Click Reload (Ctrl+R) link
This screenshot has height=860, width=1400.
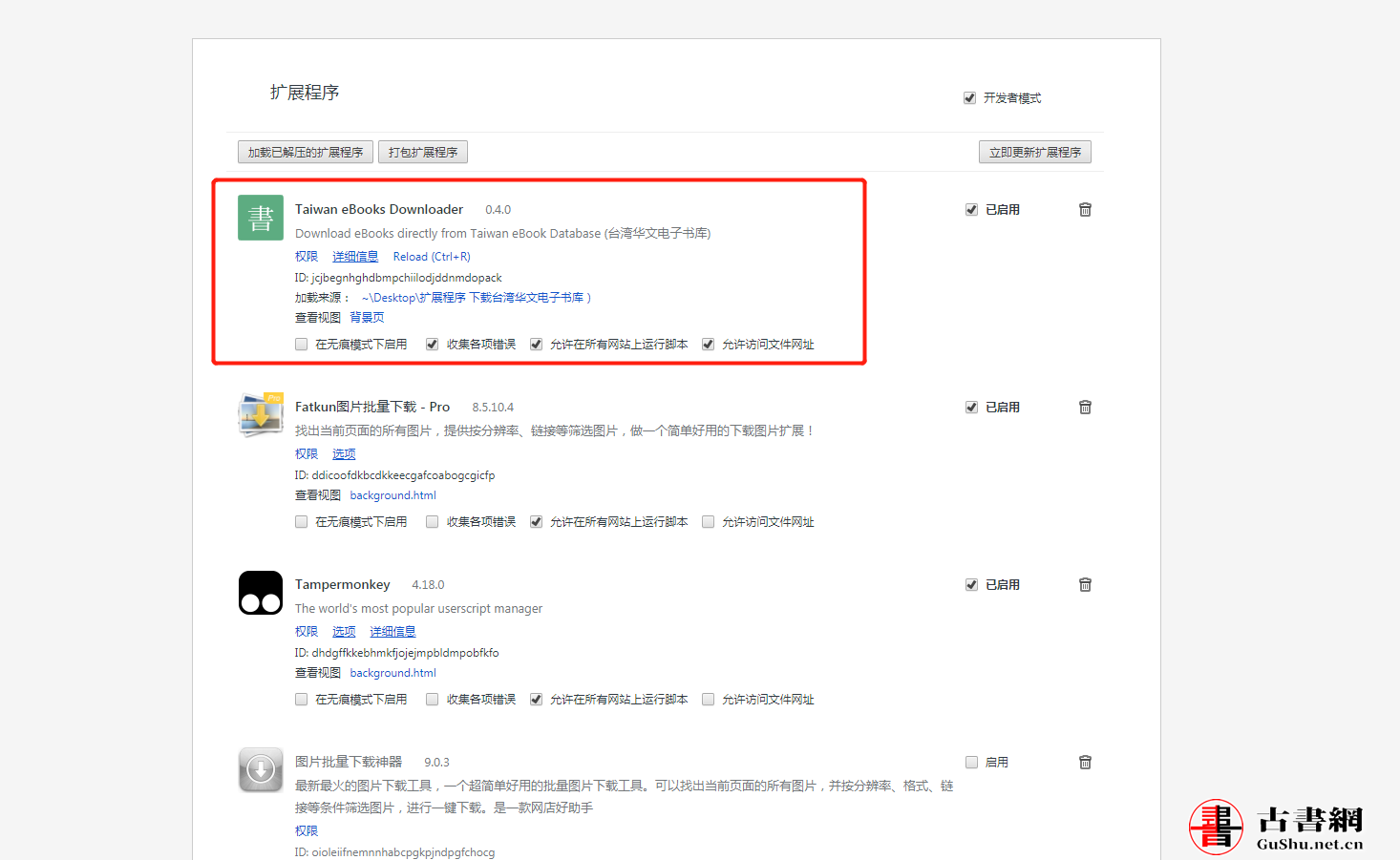click(x=432, y=257)
